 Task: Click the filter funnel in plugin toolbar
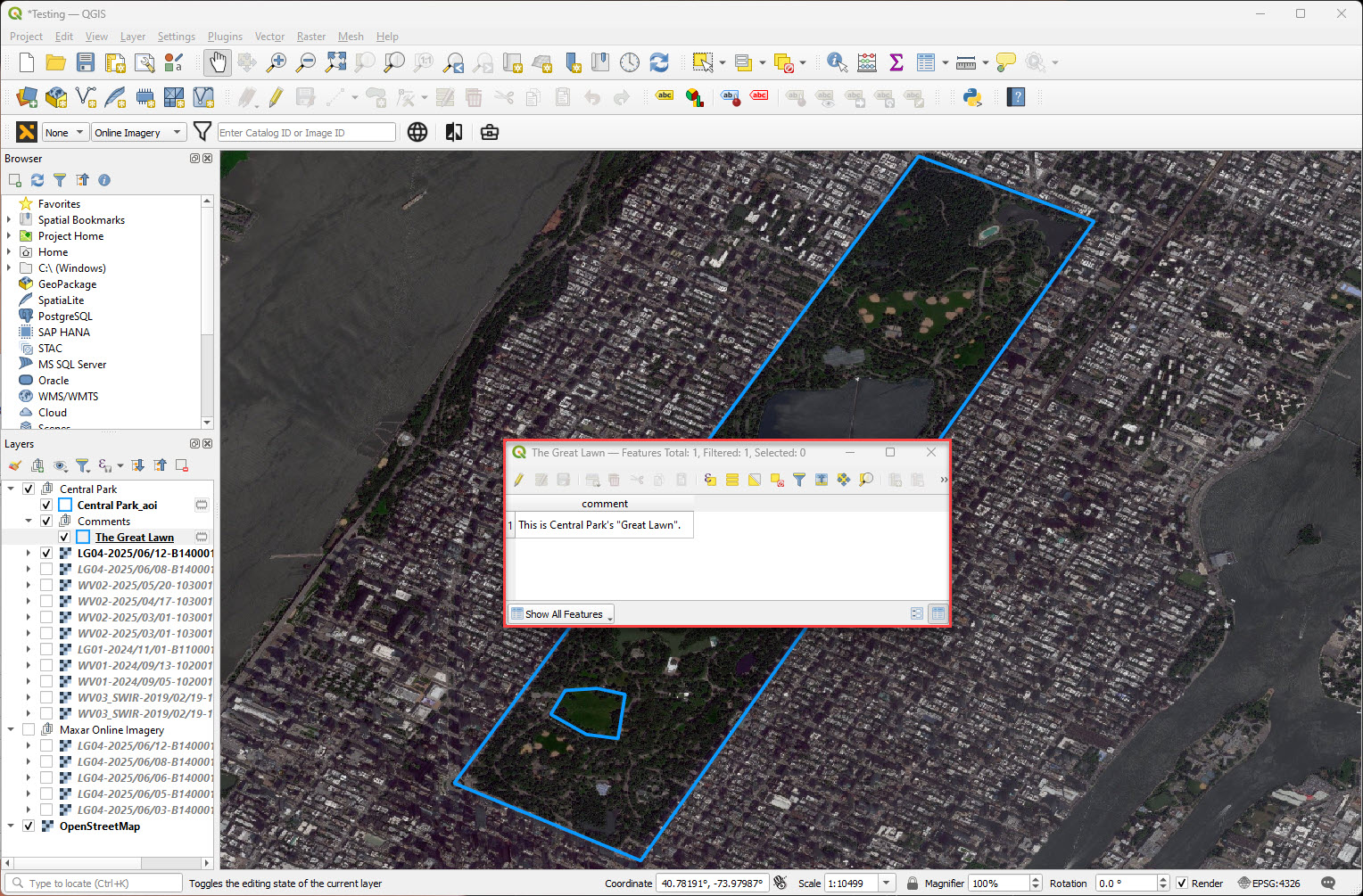pos(202,132)
